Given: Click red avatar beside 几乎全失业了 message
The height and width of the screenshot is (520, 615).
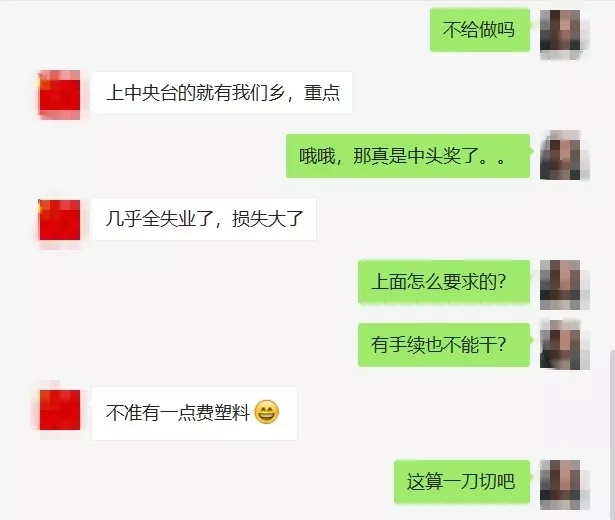Looking at the screenshot, I should pos(60,220).
